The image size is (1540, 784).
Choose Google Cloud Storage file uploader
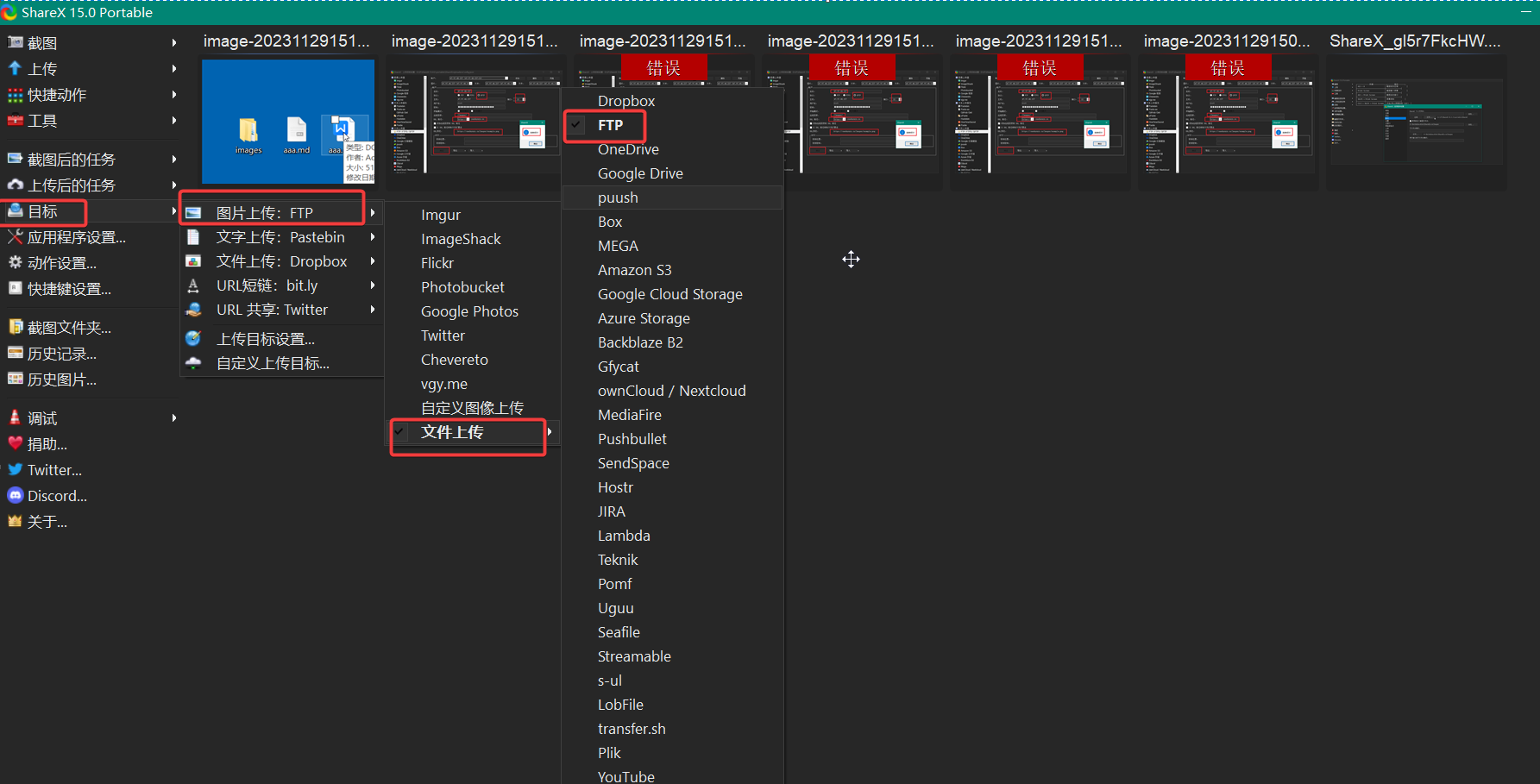coord(672,294)
